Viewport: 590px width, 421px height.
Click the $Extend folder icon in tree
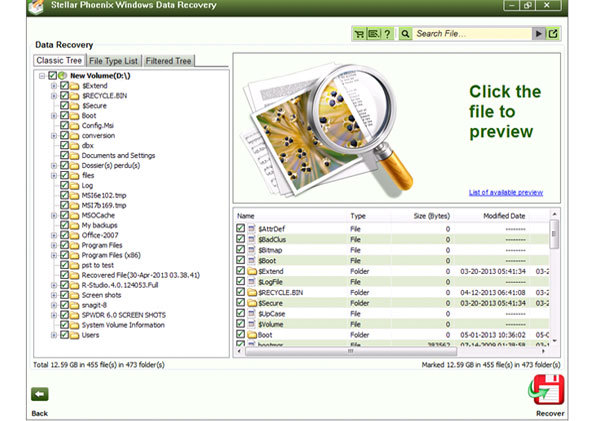pyautogui.click(x=75, y=86)
